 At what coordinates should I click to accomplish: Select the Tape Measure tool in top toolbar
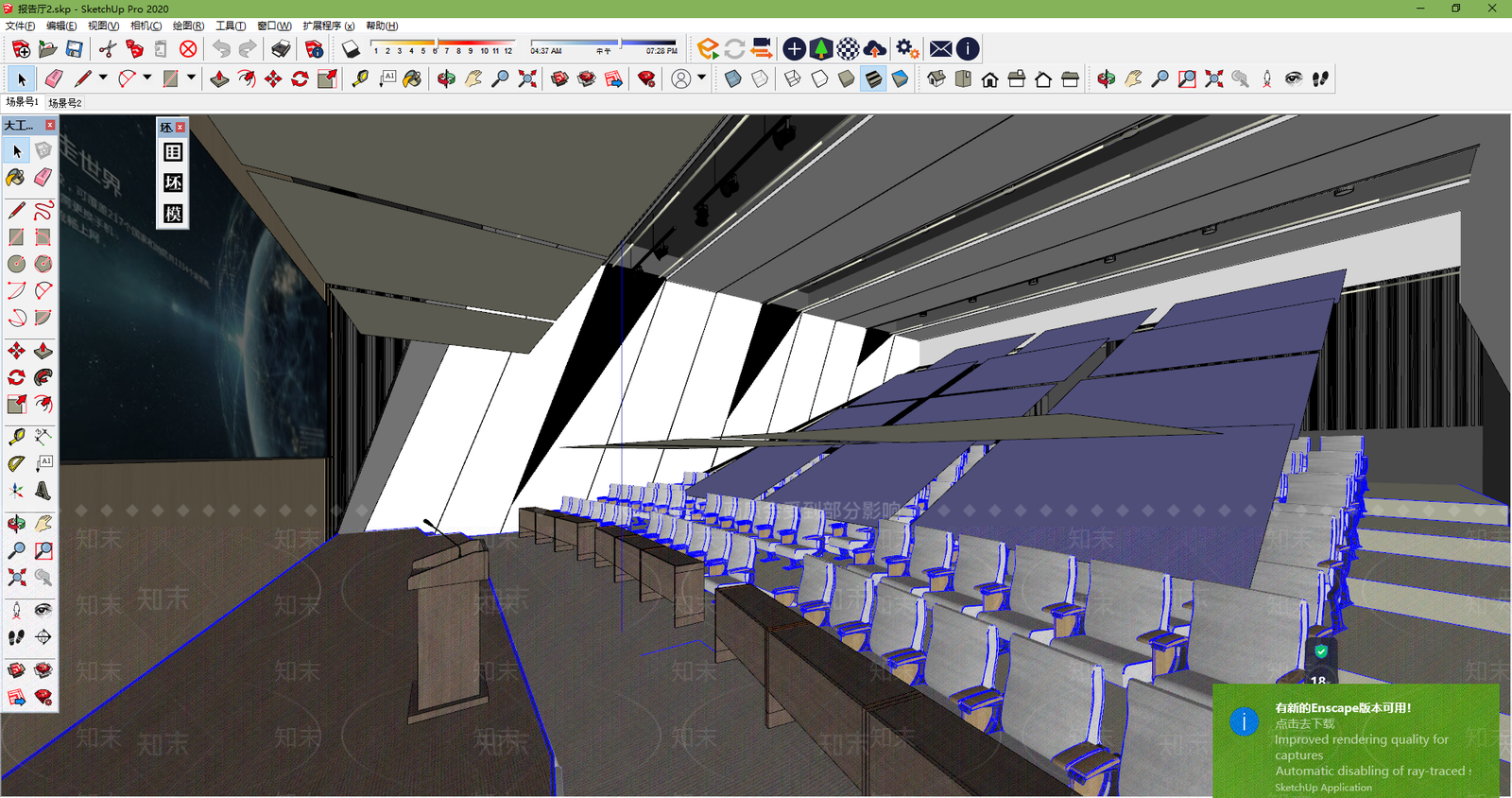pos(360,78)
